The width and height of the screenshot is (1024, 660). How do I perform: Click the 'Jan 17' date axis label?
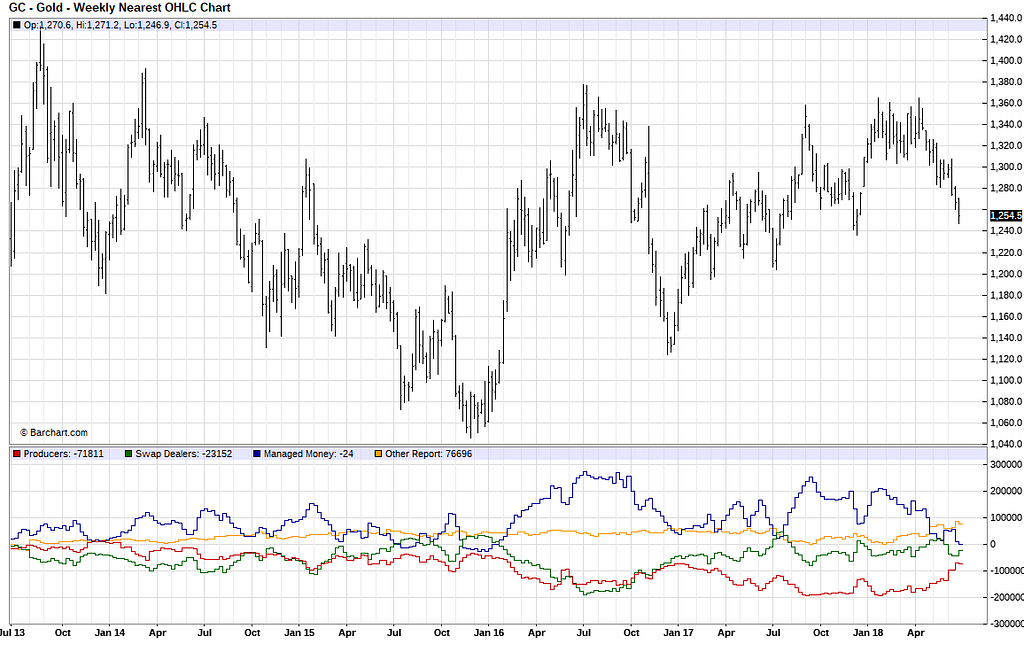click(679, 633)
